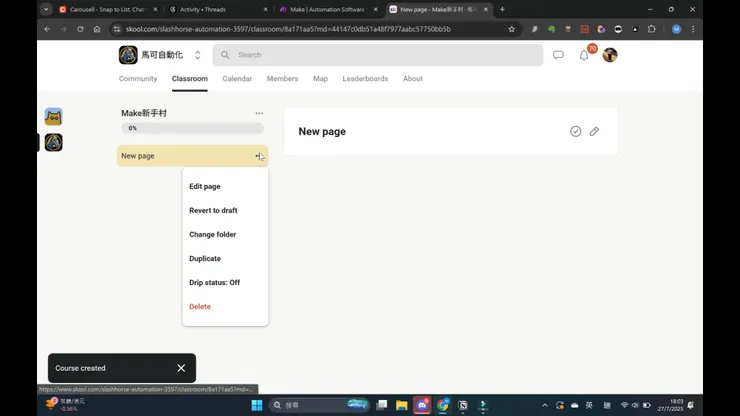Switch to Carousell browser tab
Viewport: 740px width, 416px height.
coord(107,9)
